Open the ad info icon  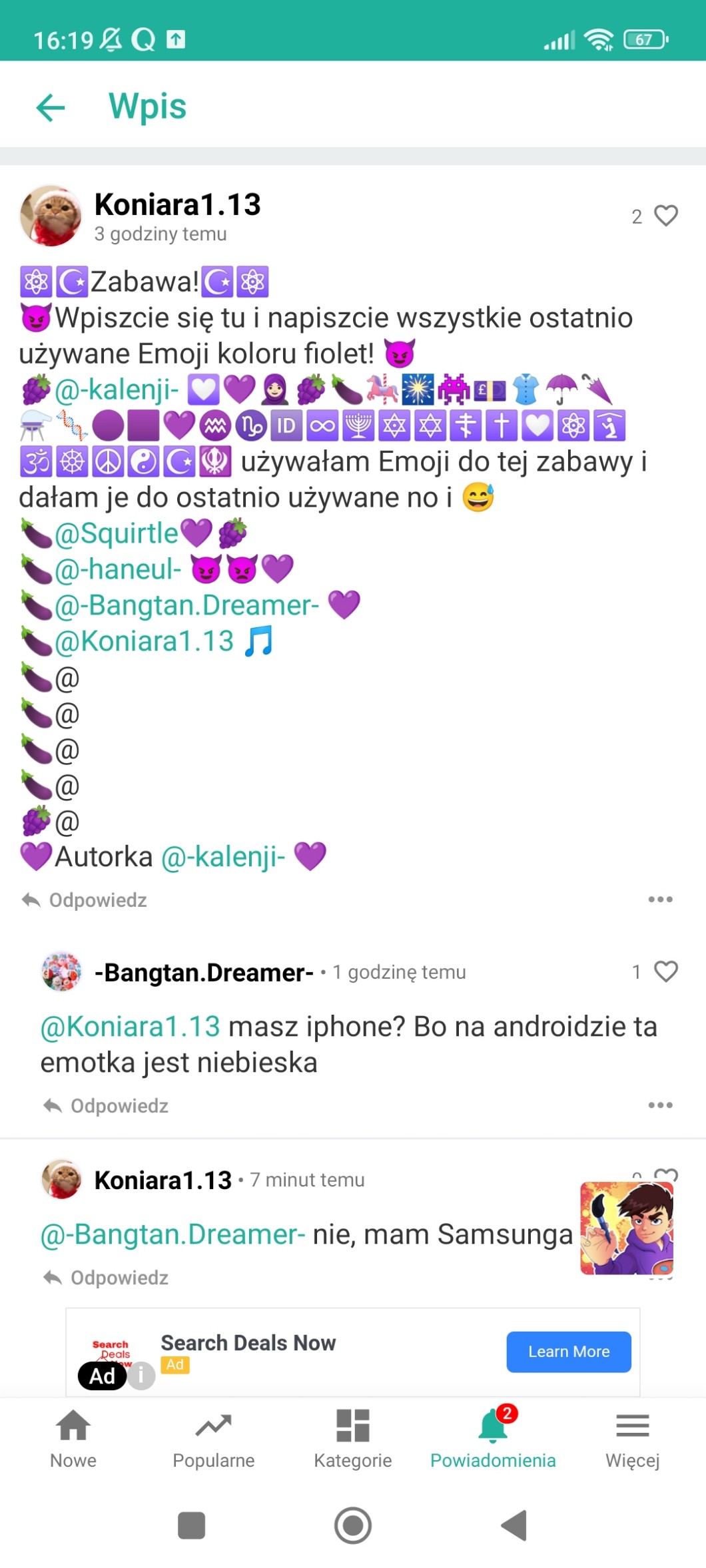coord(141,1376)
